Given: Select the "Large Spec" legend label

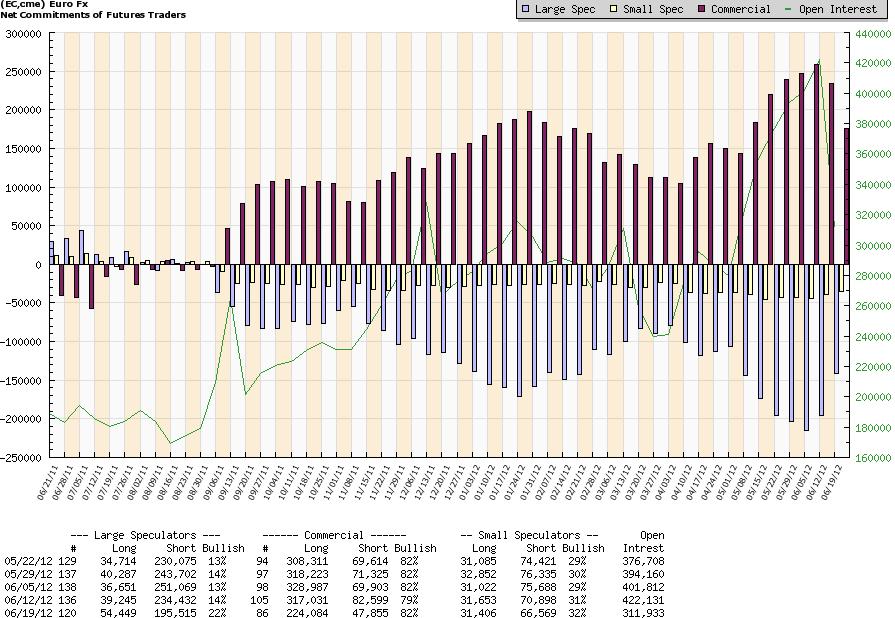Looking at the screenshot, I should [565, 9].
